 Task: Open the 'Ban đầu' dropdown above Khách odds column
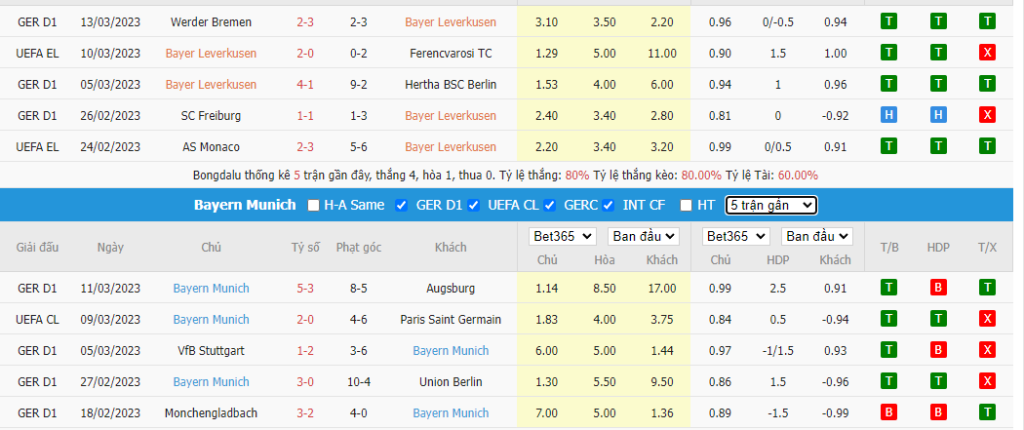[643, 237]
